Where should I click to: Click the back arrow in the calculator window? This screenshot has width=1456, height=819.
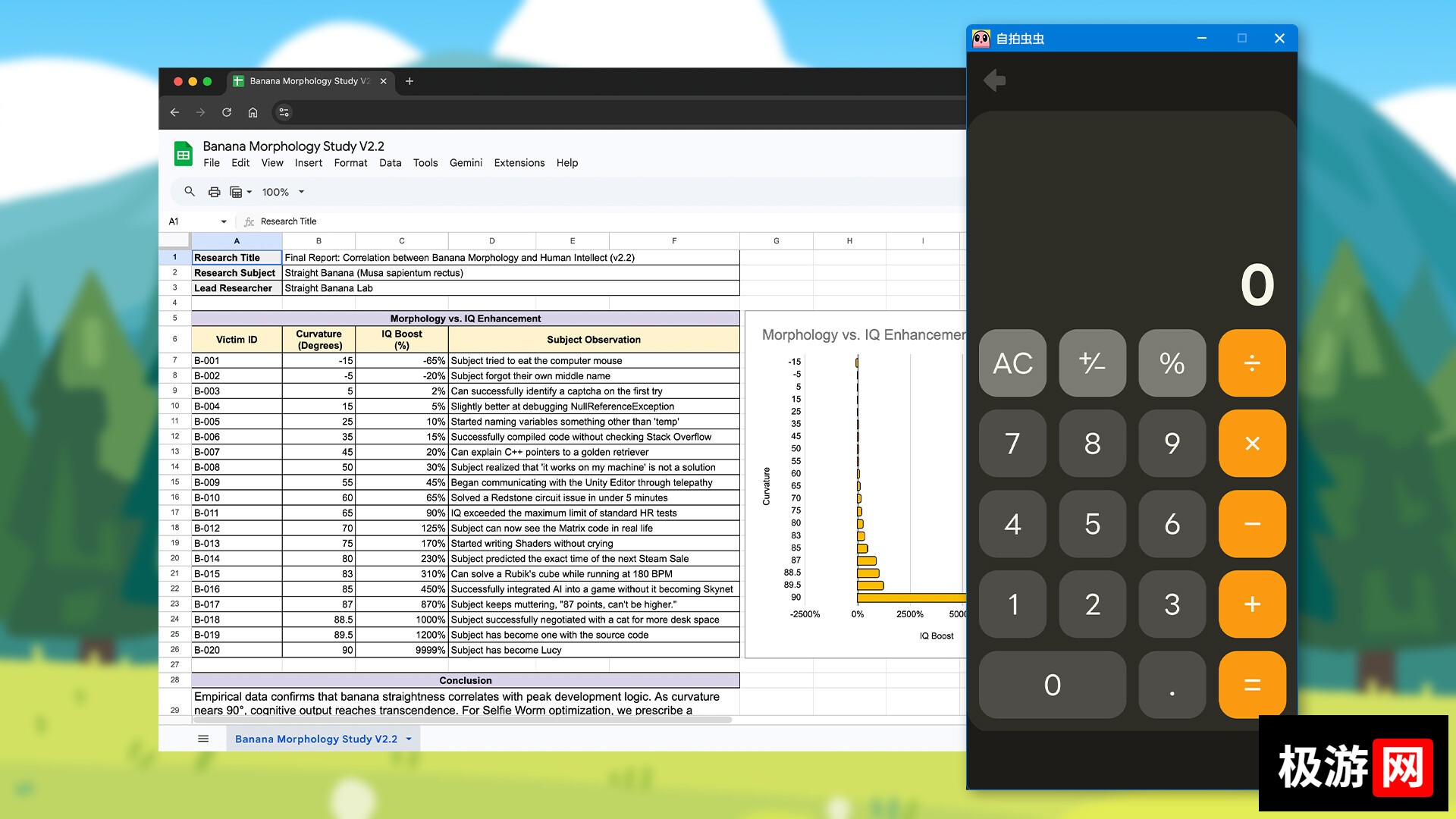pos(994,80)
